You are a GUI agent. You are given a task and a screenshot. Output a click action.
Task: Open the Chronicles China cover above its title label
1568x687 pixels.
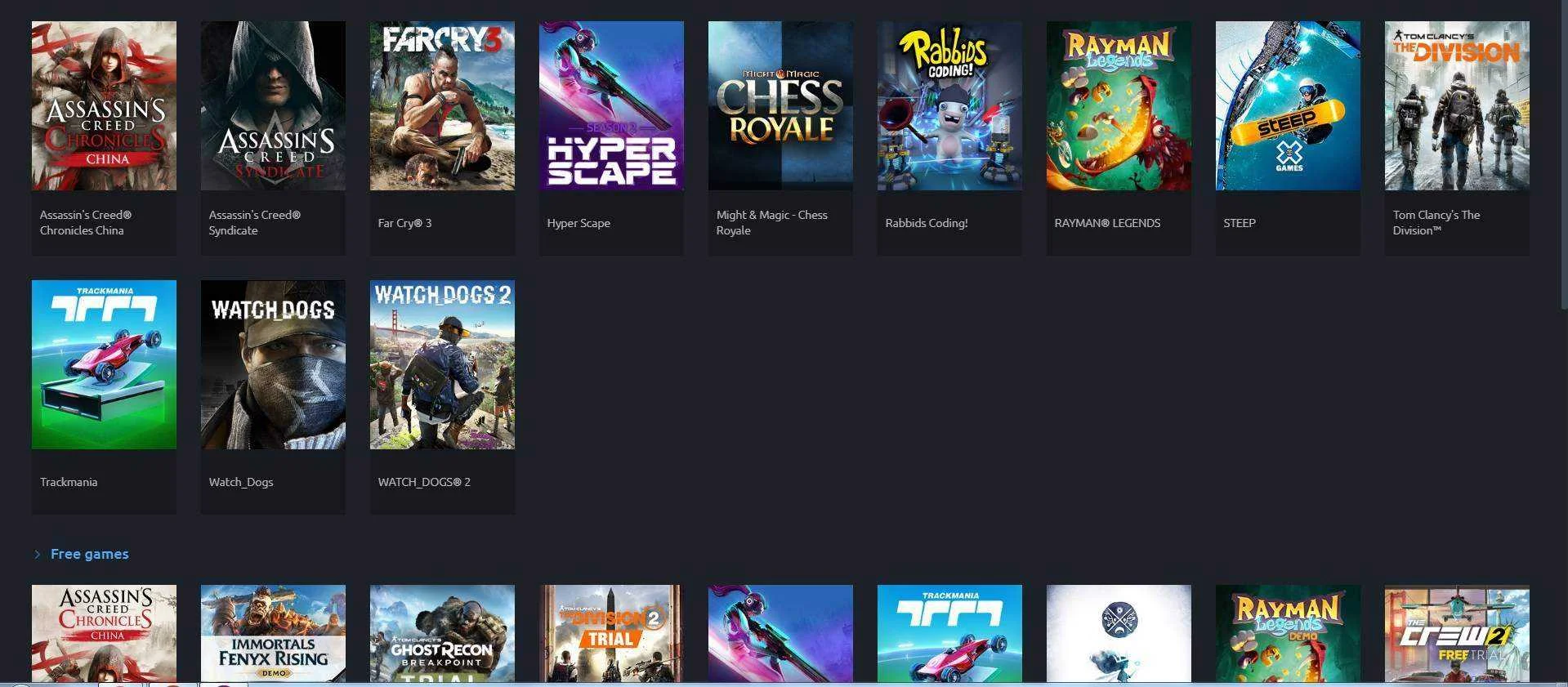tap(104, 105)
